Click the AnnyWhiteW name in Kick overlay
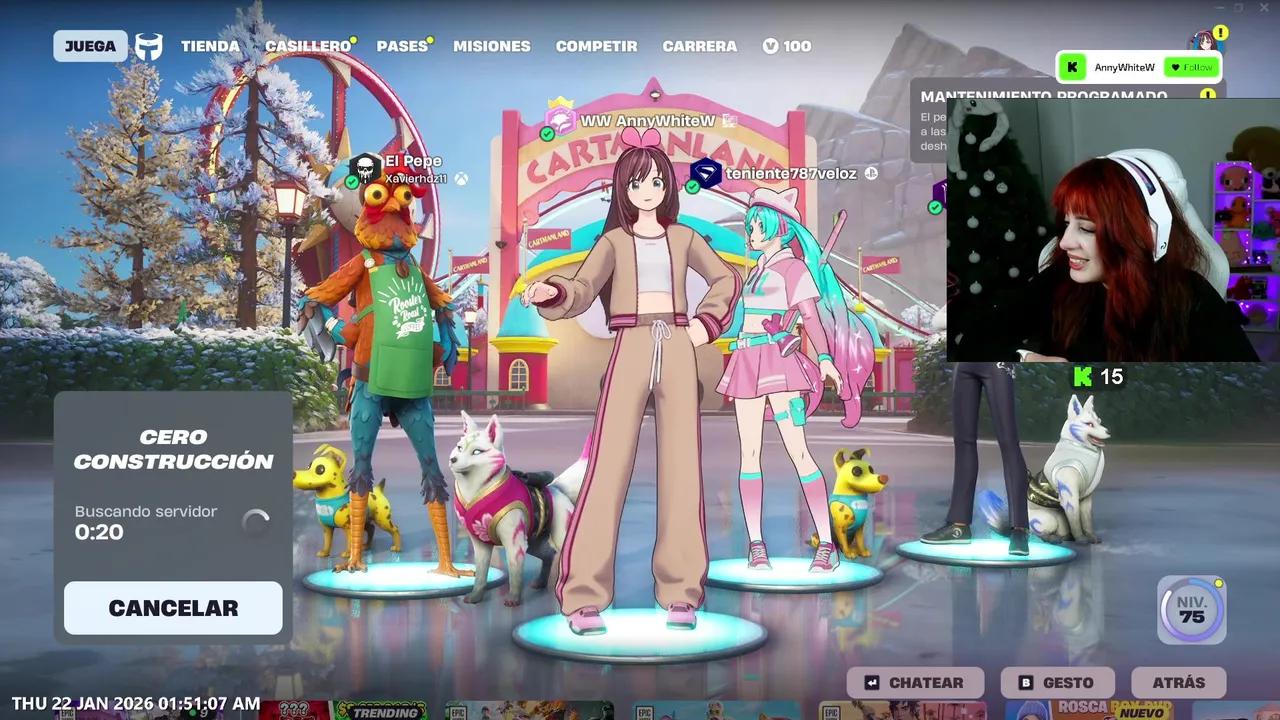 click(x=1125, y=67)
